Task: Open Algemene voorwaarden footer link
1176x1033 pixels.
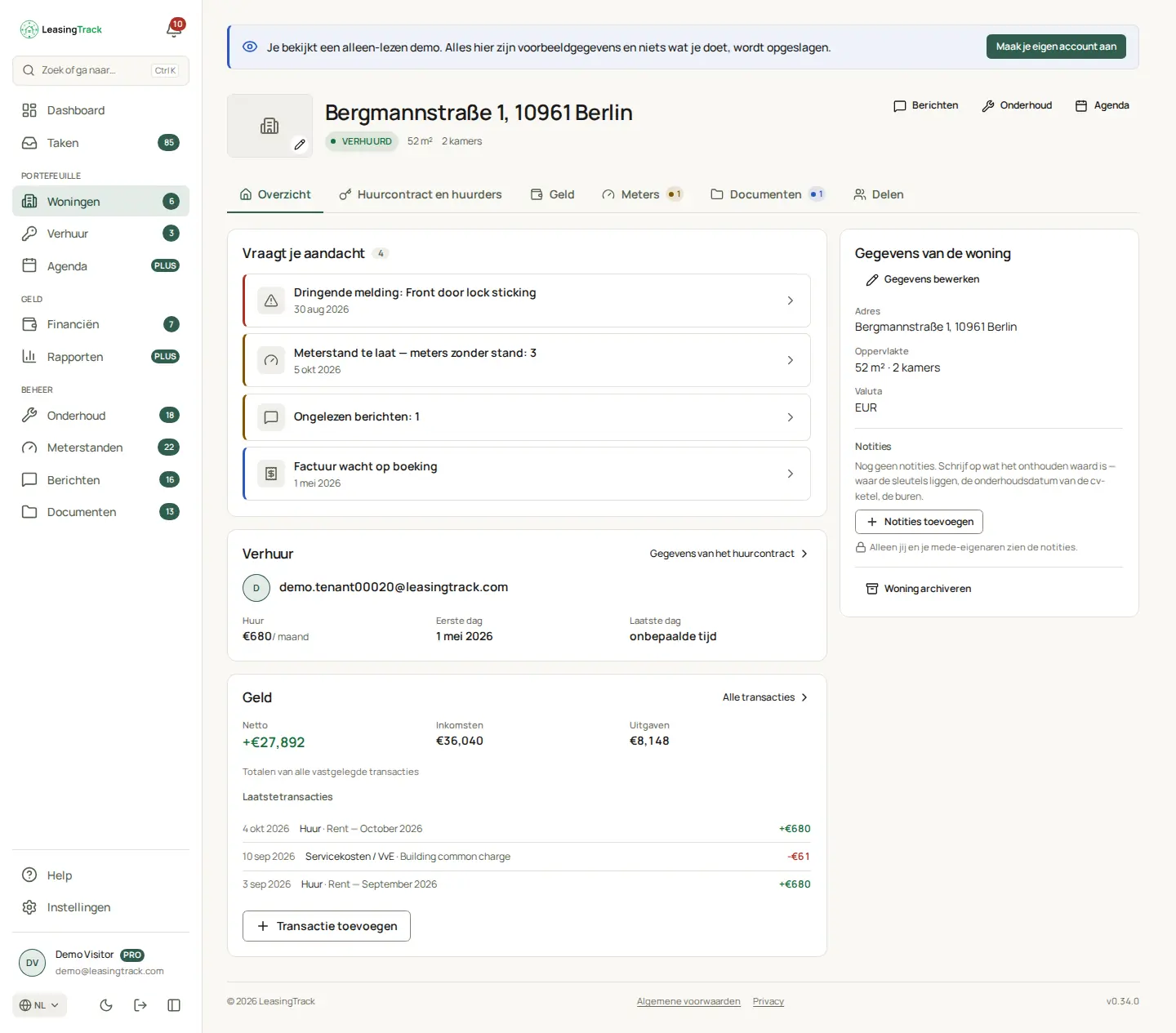Action: coord(688,1001)
